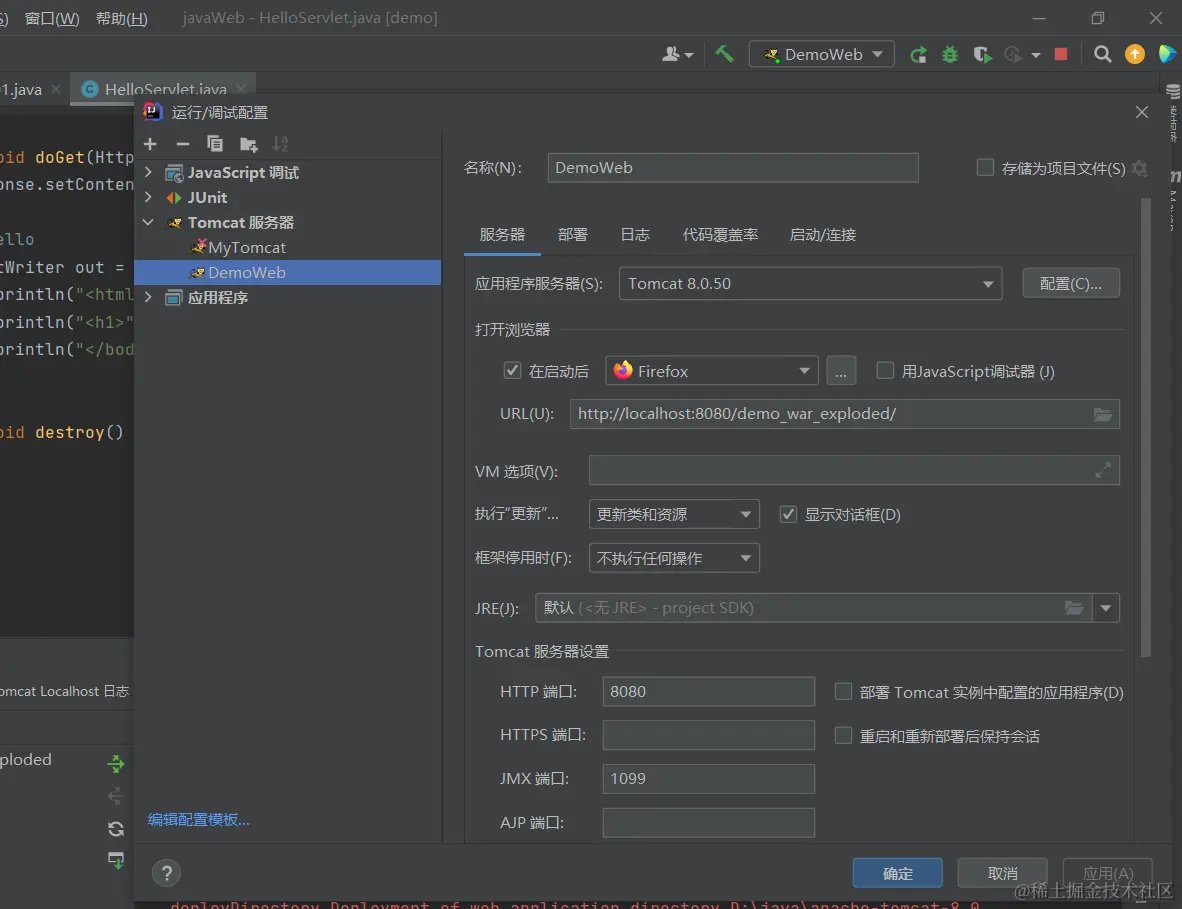
Task: Click the name input field DemoWeb
Action: [x=733, y=167]
